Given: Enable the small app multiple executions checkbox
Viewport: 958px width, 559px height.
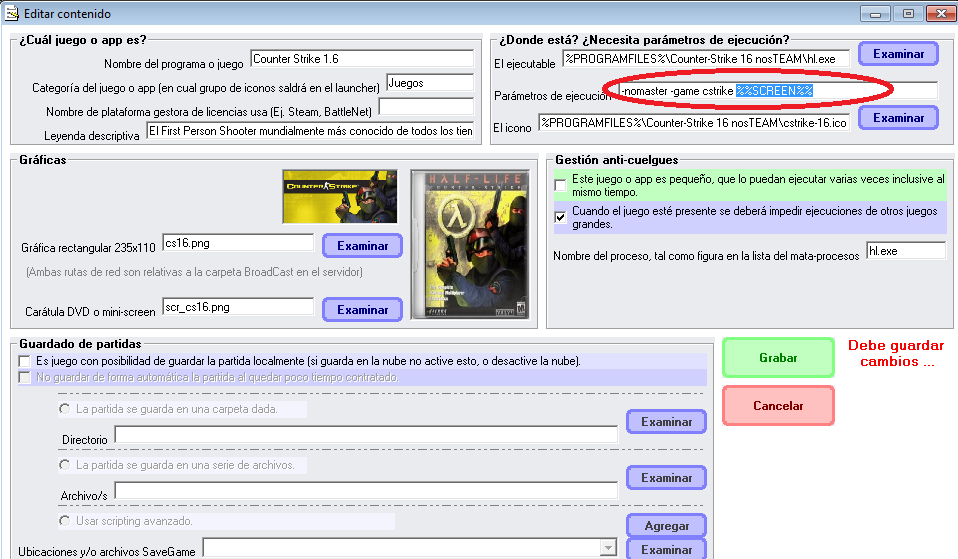Looking at the screenshot, I should pyautogui.click(x=560, y=185).
